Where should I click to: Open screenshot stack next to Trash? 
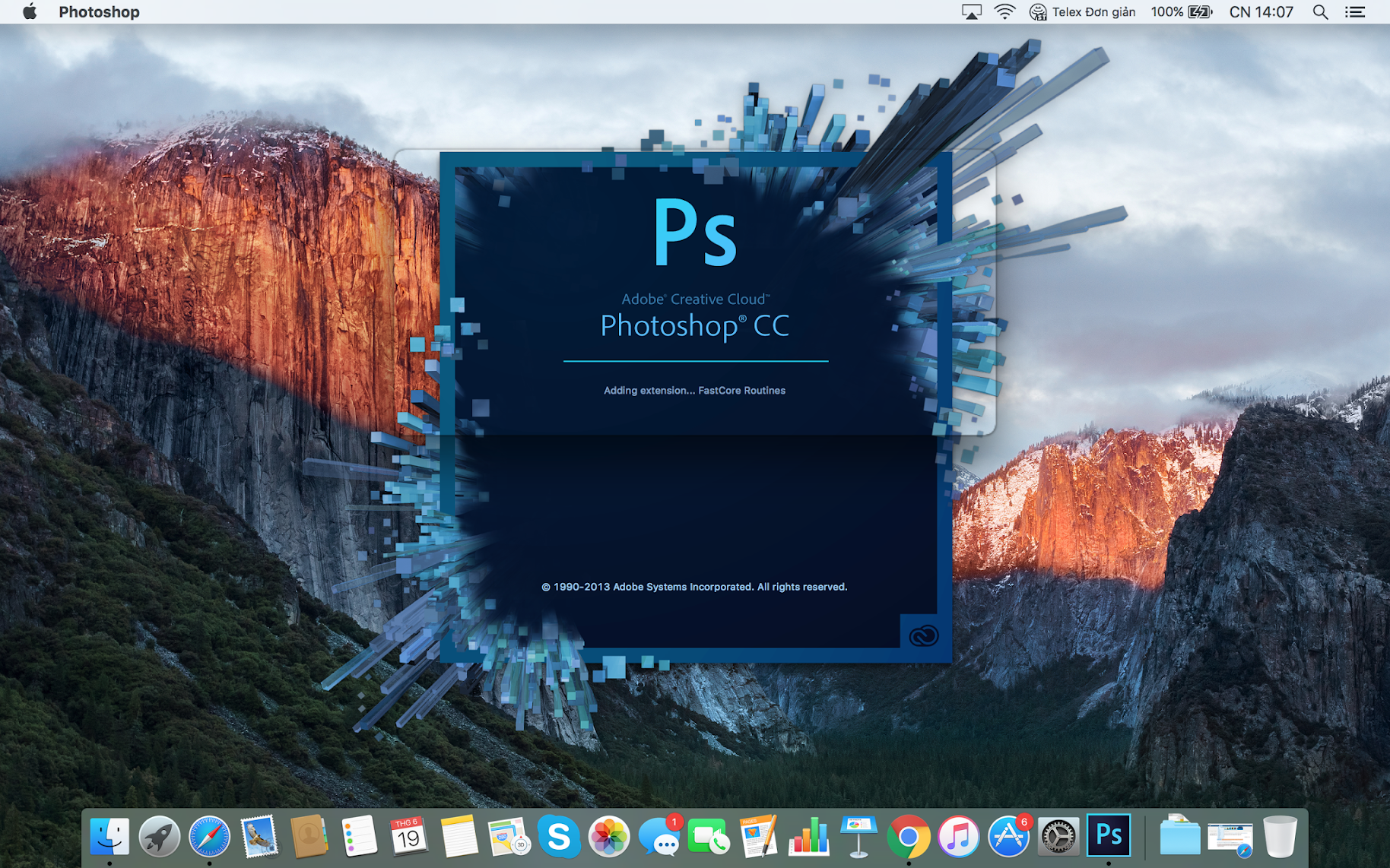(1230, 838)
